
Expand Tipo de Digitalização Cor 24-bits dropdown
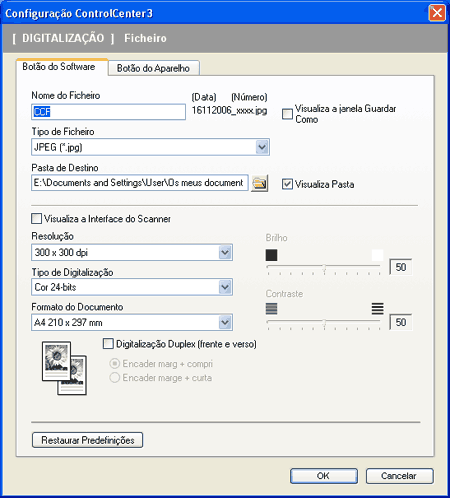point(225,287)
